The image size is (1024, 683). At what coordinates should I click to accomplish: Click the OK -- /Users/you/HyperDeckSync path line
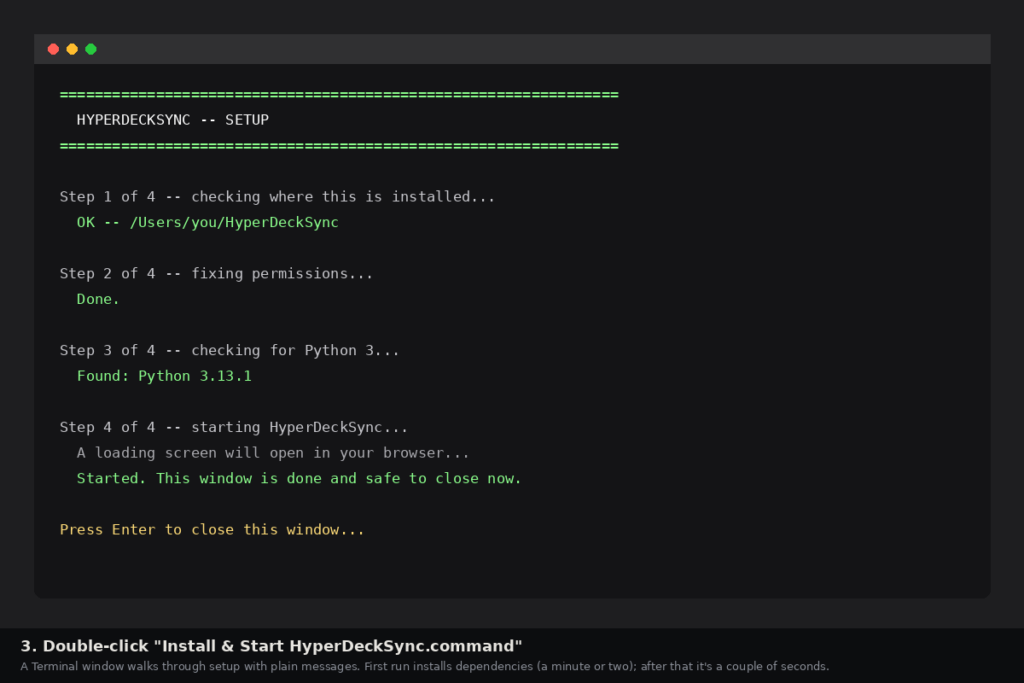(x=208, y=222)
